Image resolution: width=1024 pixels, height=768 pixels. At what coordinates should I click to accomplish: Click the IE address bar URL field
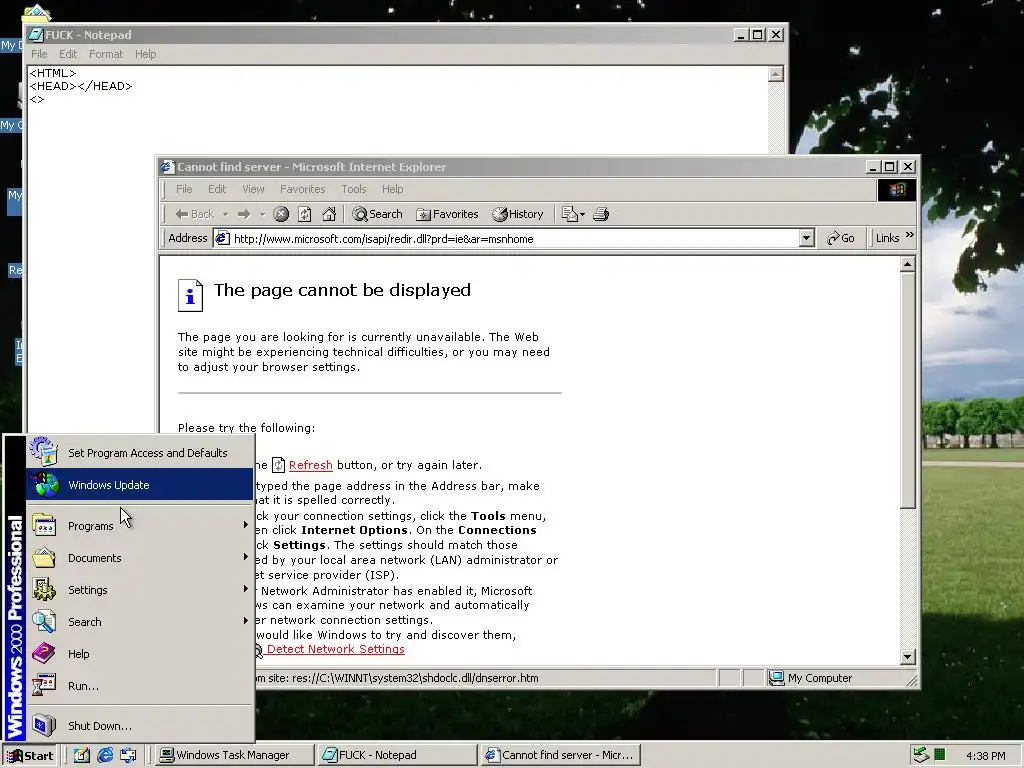tap(514, 238)
